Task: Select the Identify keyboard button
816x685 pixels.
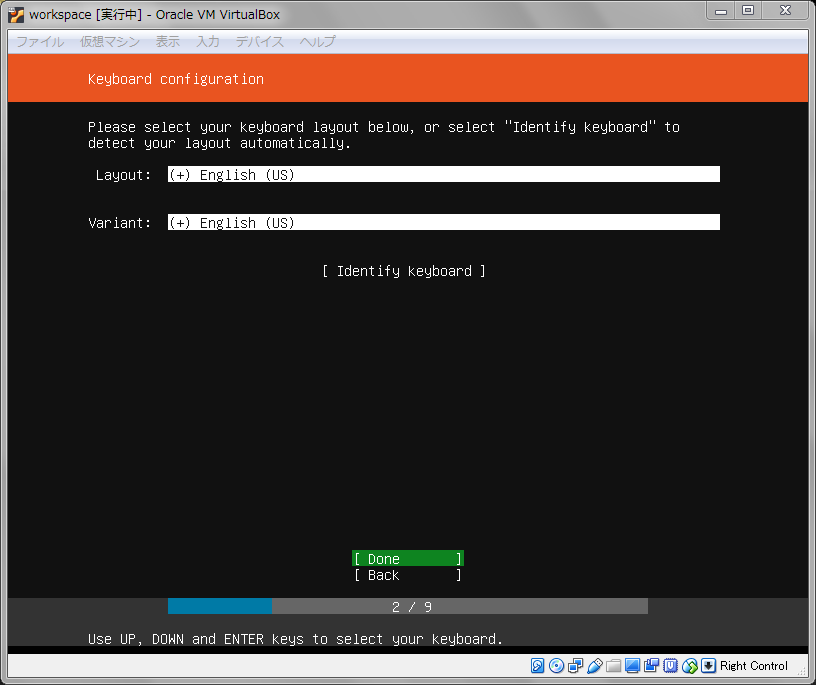Action: click(x=404, y=271)
